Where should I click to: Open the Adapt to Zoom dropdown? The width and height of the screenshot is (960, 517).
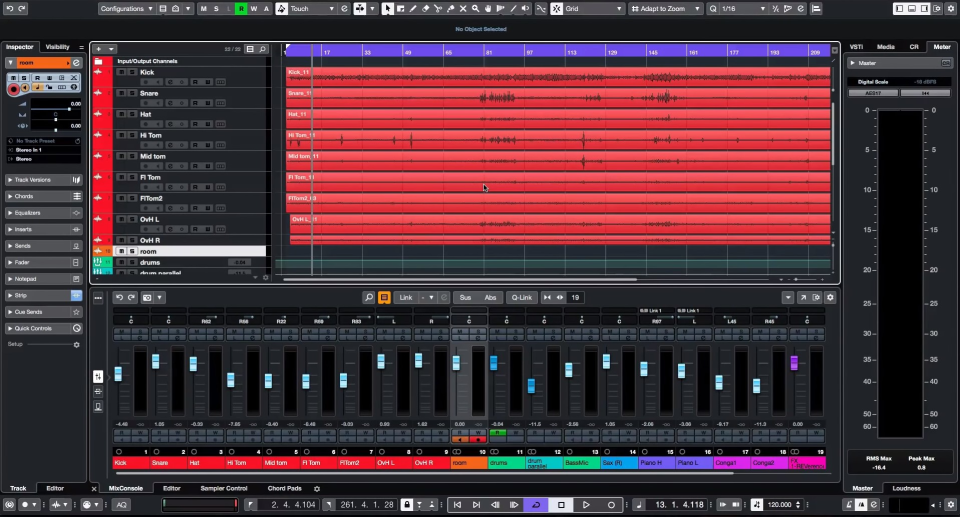point(666,9)
